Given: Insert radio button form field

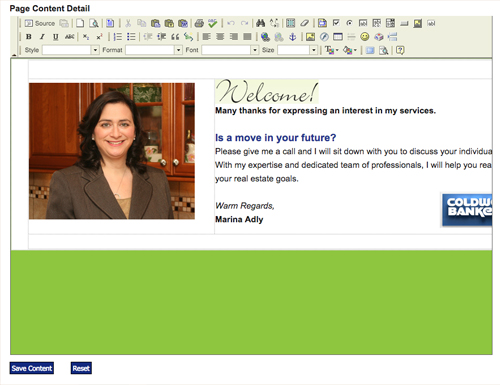Looking at the screenshot, I should (x=349, y=23).
